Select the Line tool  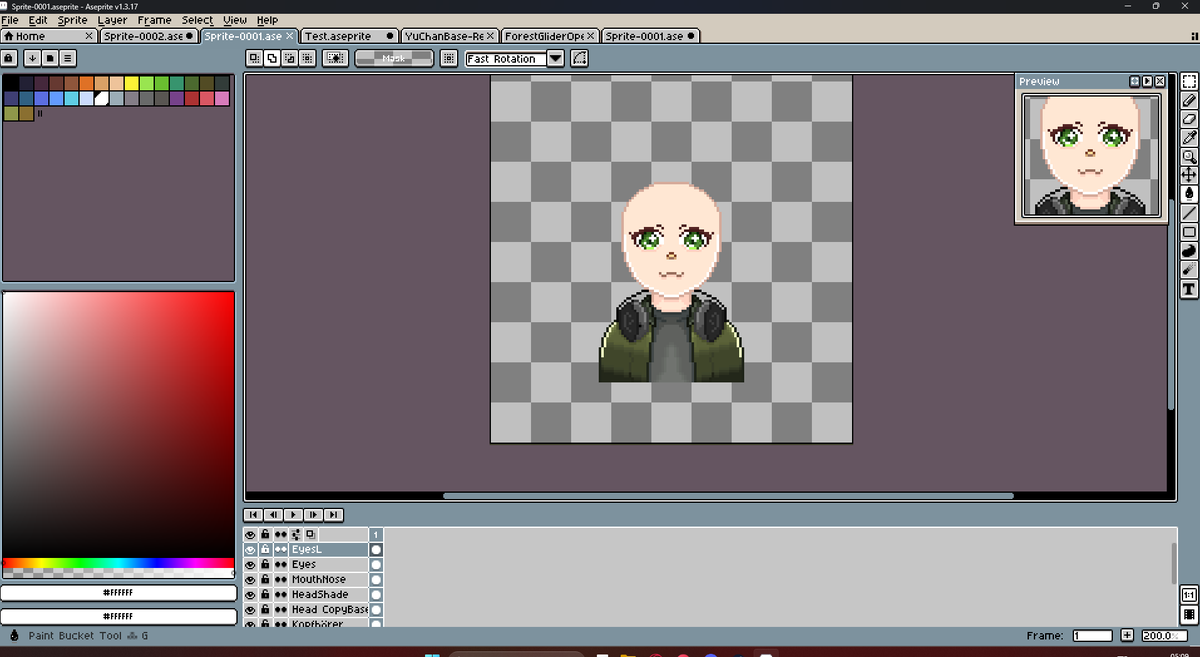(1189, 212)
